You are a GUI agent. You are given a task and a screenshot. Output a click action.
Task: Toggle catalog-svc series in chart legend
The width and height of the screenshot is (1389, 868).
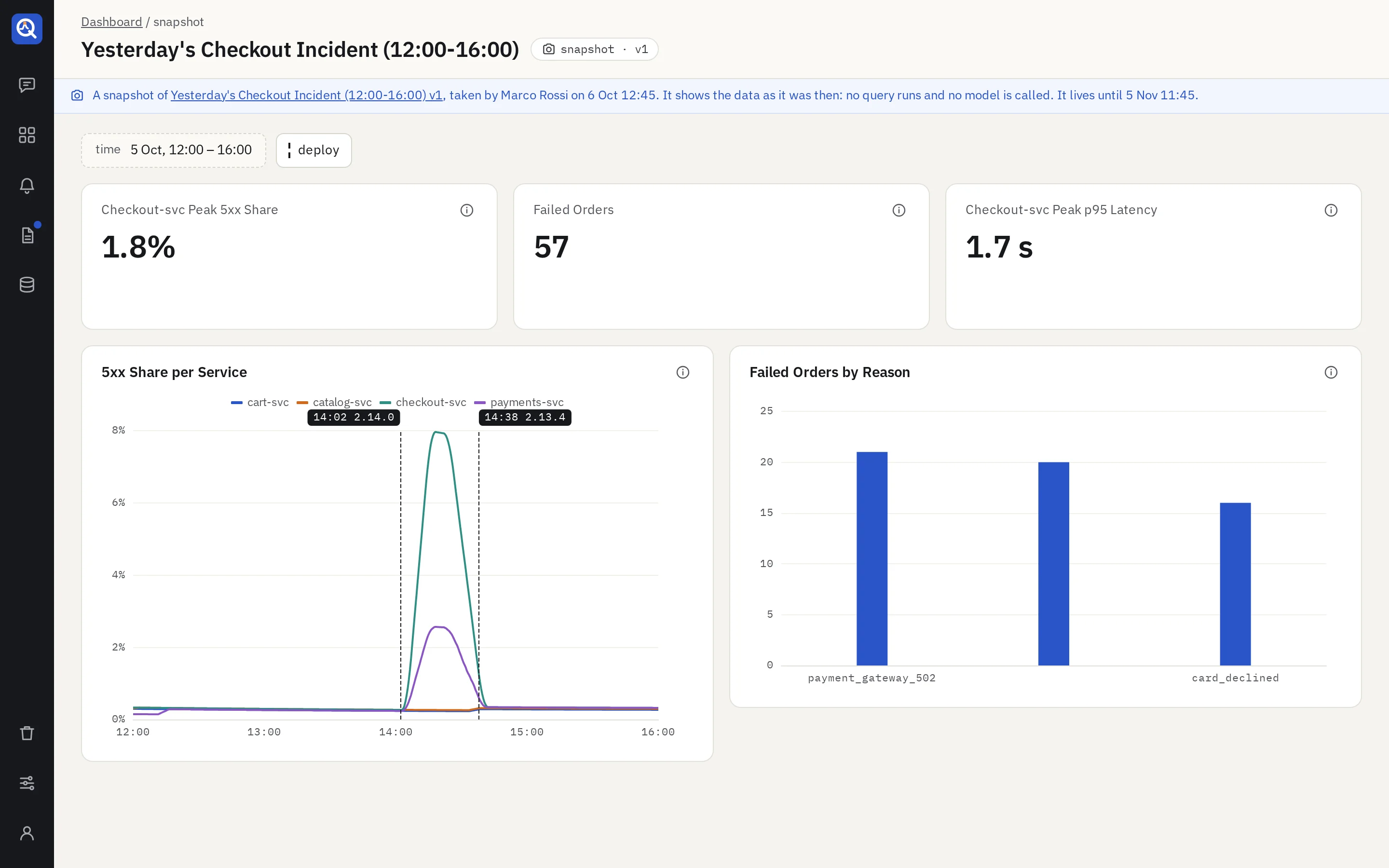[334, 403]
